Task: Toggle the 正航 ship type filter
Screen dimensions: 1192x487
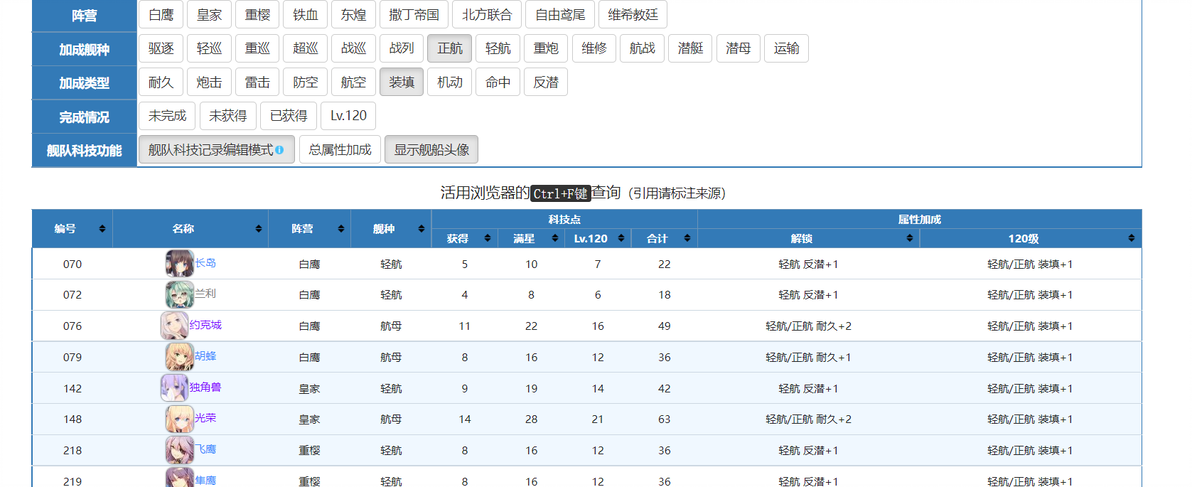Action: (449, 49)
